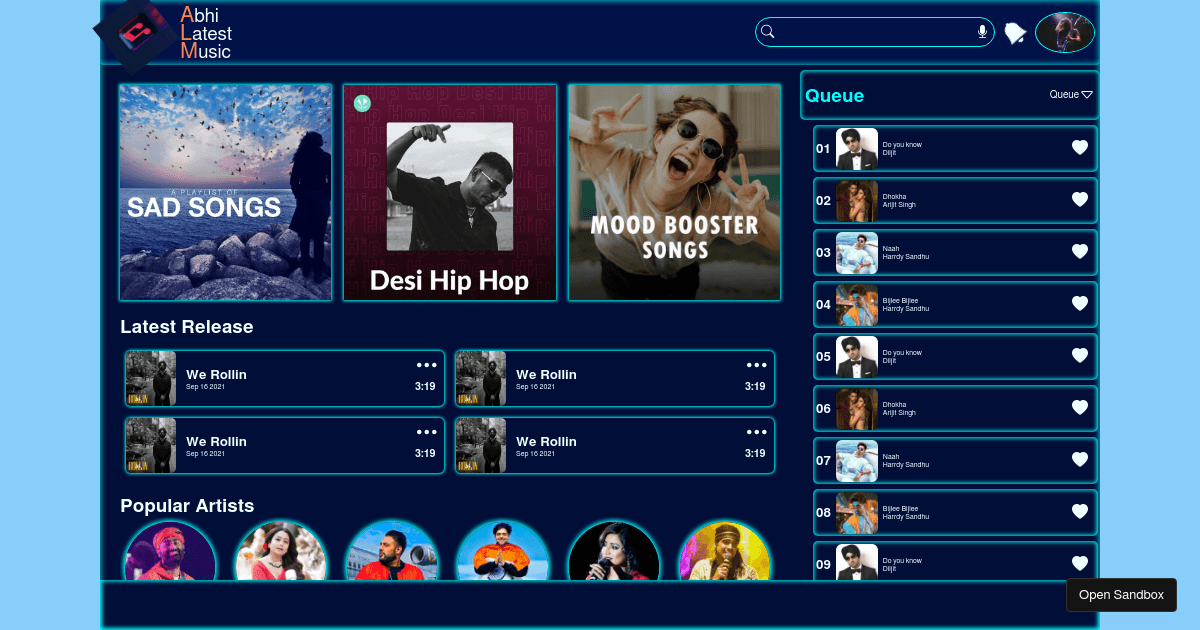Like queue track 04 Bijlee Bijlee
This screenshot has width=1200, height=630.
pyautogui.click(x=1080, y=304)
